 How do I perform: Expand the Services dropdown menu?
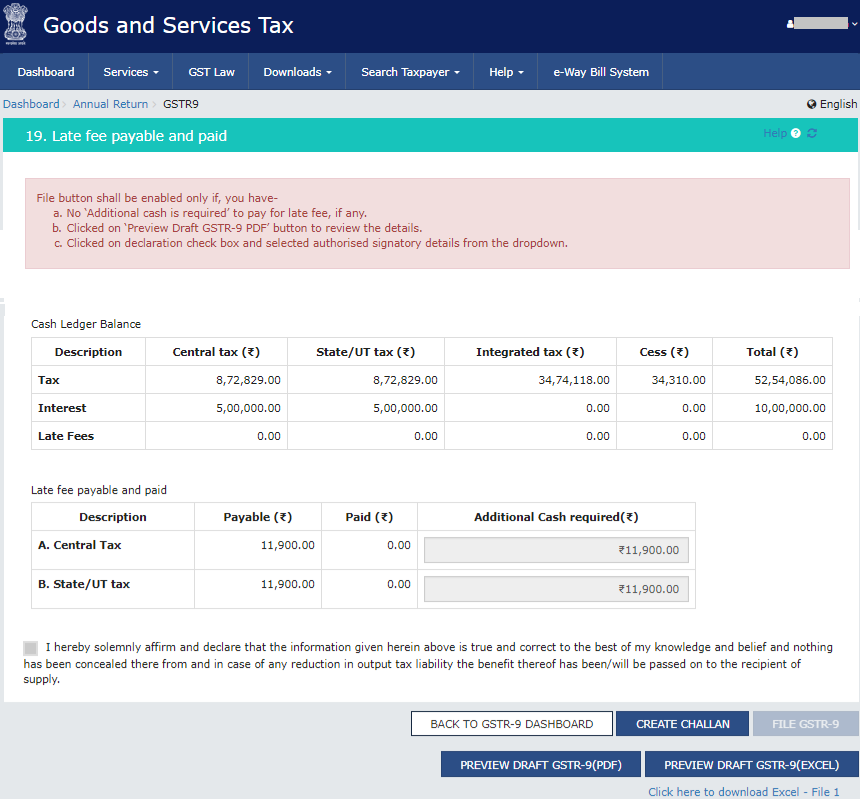click(131, 72)
